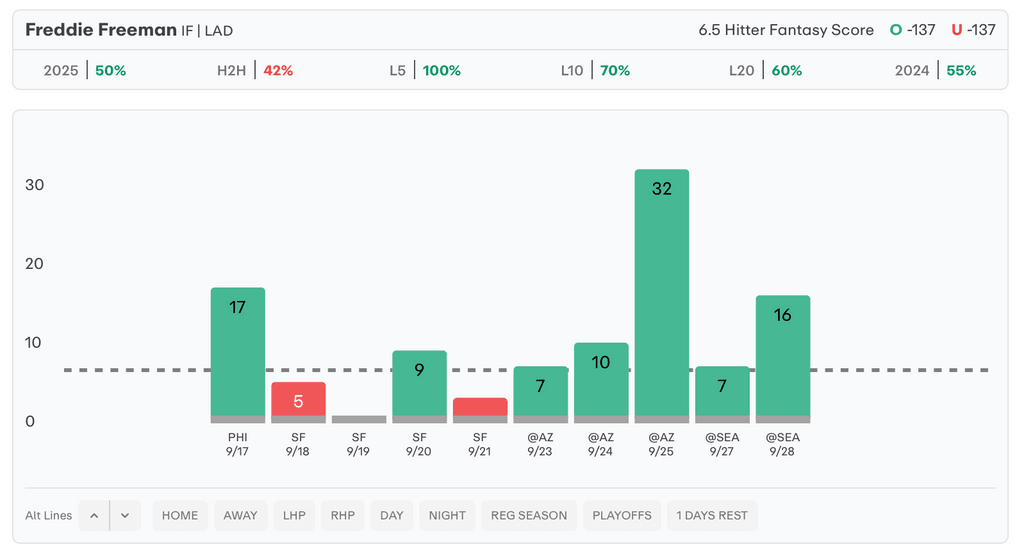Toggle the AWAY filter
1024x557 pixels.
click(x=240, y=515)
